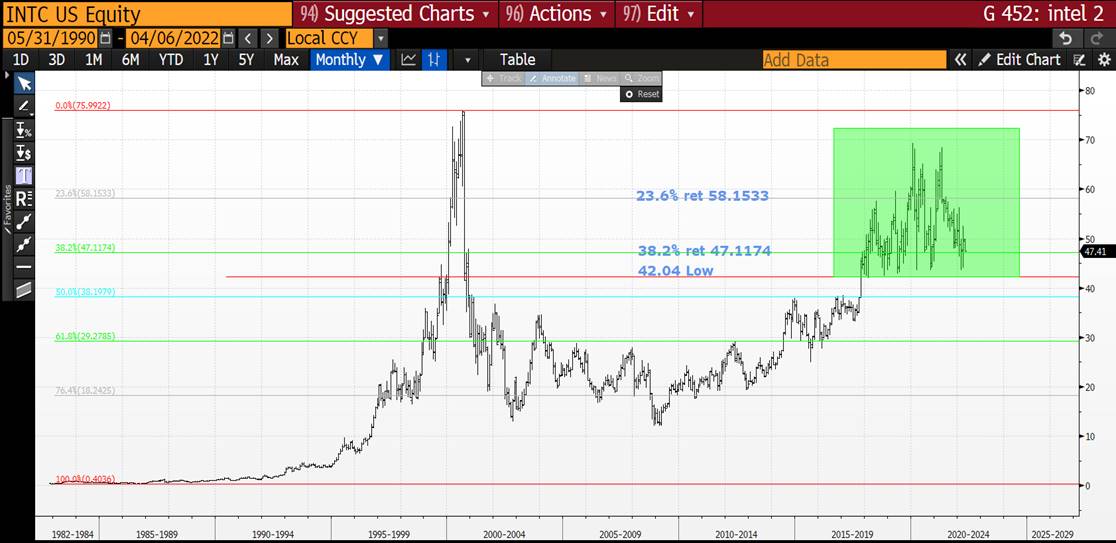Set range to Max
The width and height of the screenshot is (1116, 543).
pos(286,60)
